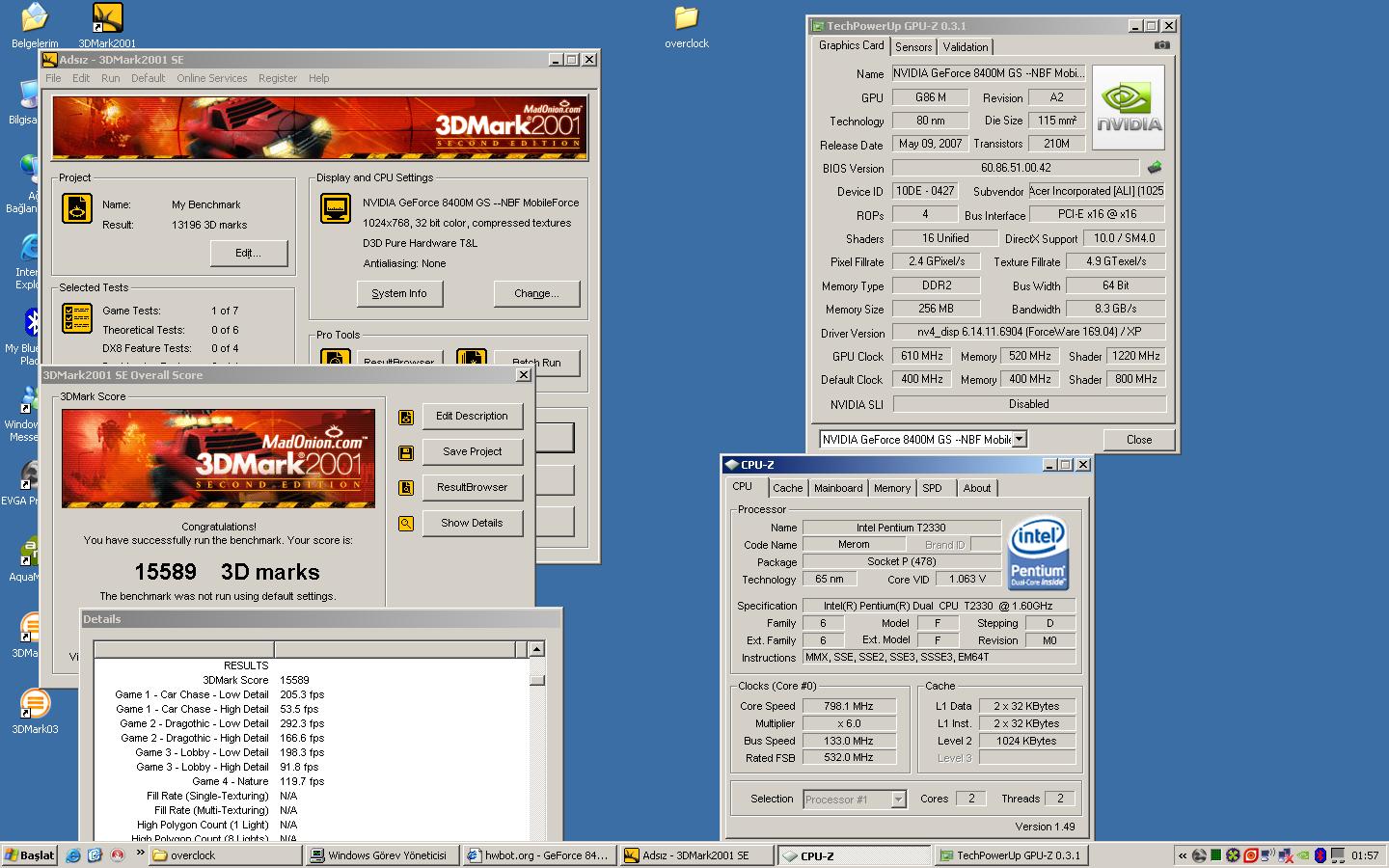The width and height of the screenshot is (1389, 868).
Task: Click the Details list scroll-up arrow
Action: 537,649
